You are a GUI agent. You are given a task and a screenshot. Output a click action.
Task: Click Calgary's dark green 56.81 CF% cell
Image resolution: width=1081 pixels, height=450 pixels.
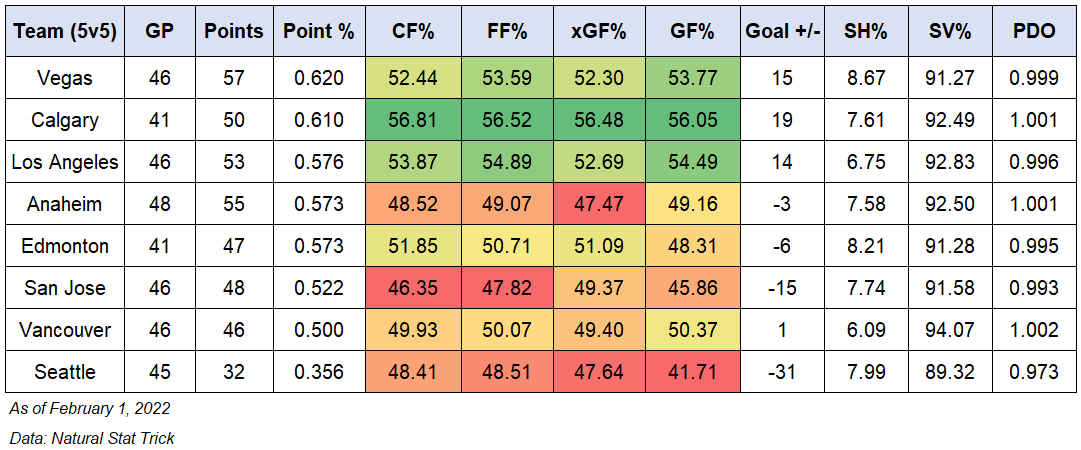click(x=413, y=120)
